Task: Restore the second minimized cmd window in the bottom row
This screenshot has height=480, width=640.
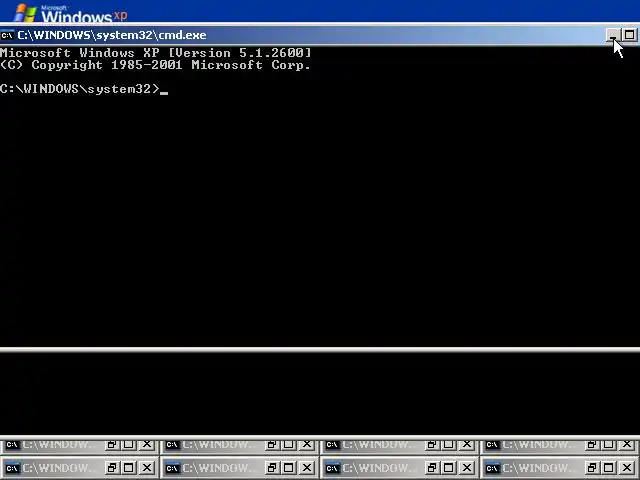Action: click(x=272, y=468)
